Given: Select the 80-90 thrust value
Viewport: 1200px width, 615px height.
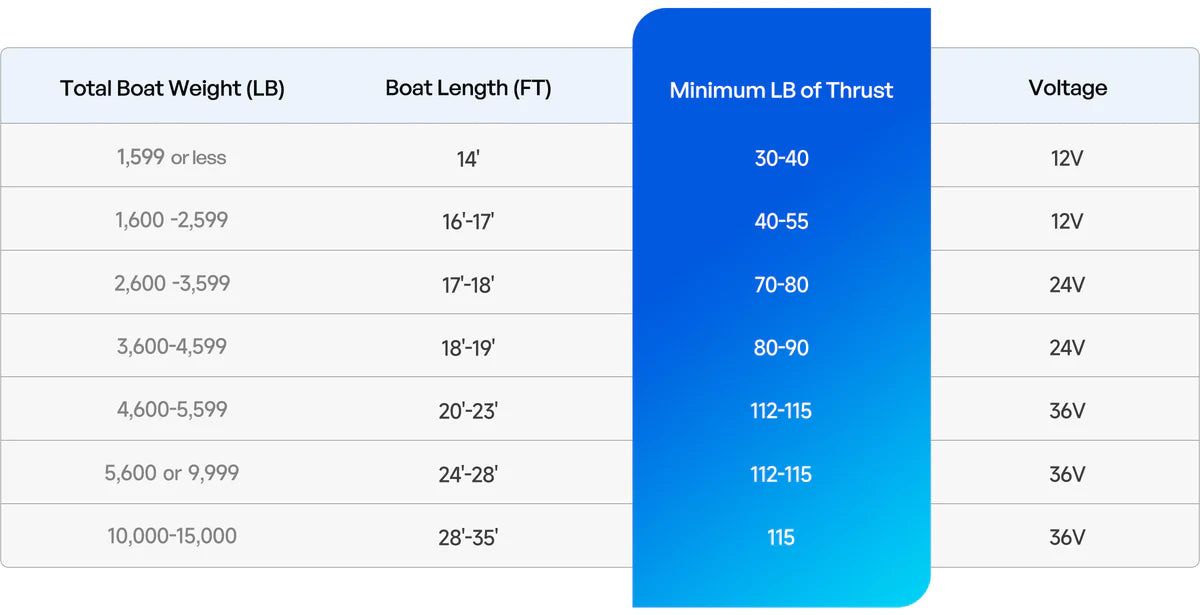Looking at the screenshot, I should (x=781, y=348).
